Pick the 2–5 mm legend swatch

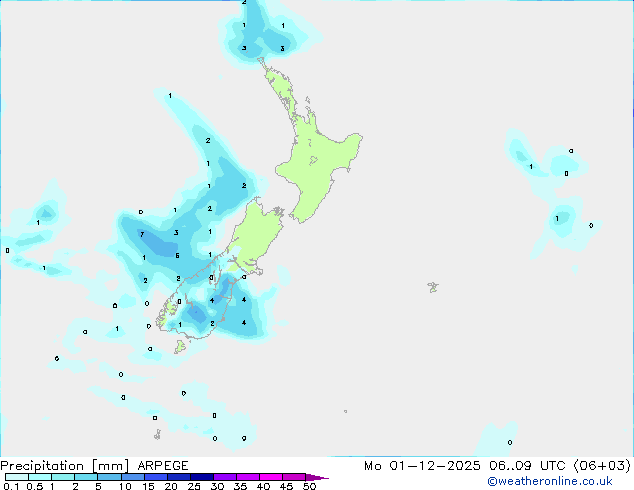tap(86, 477)
